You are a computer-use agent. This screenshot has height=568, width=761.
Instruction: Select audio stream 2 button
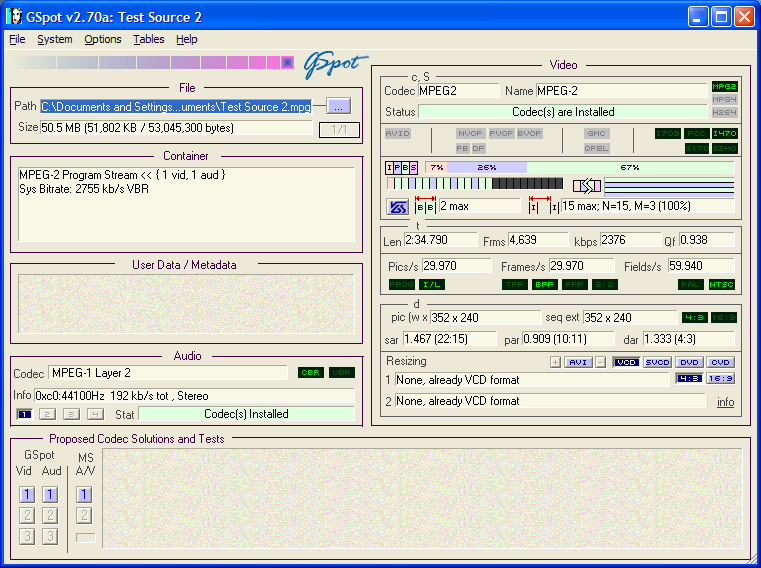[47, 414]
